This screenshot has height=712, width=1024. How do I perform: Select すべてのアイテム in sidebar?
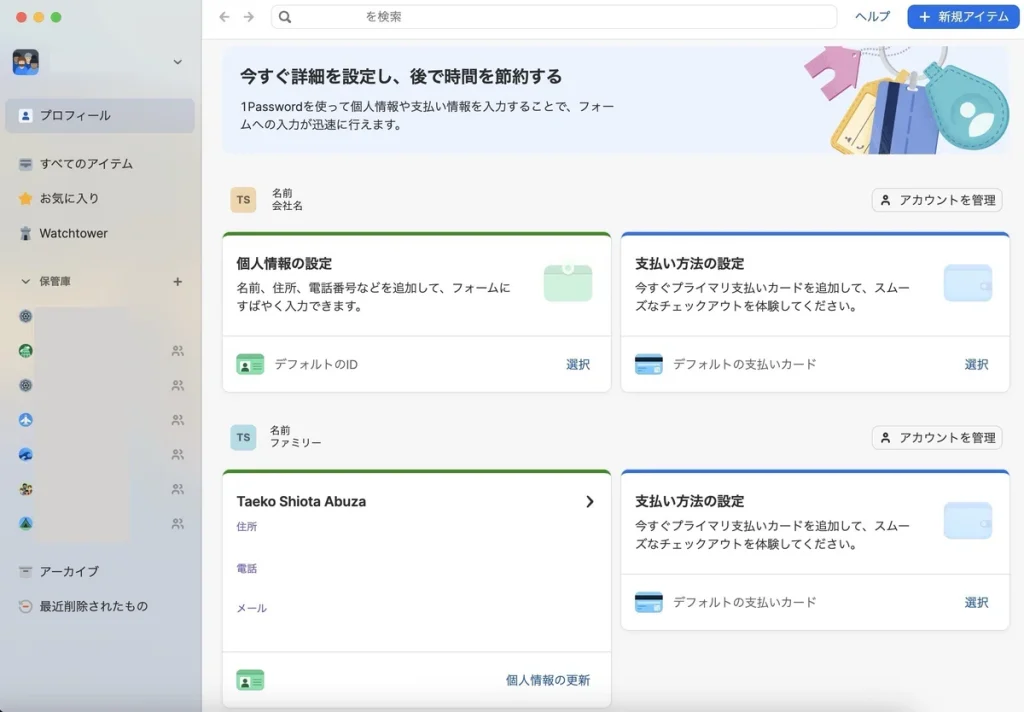[86, 164]
